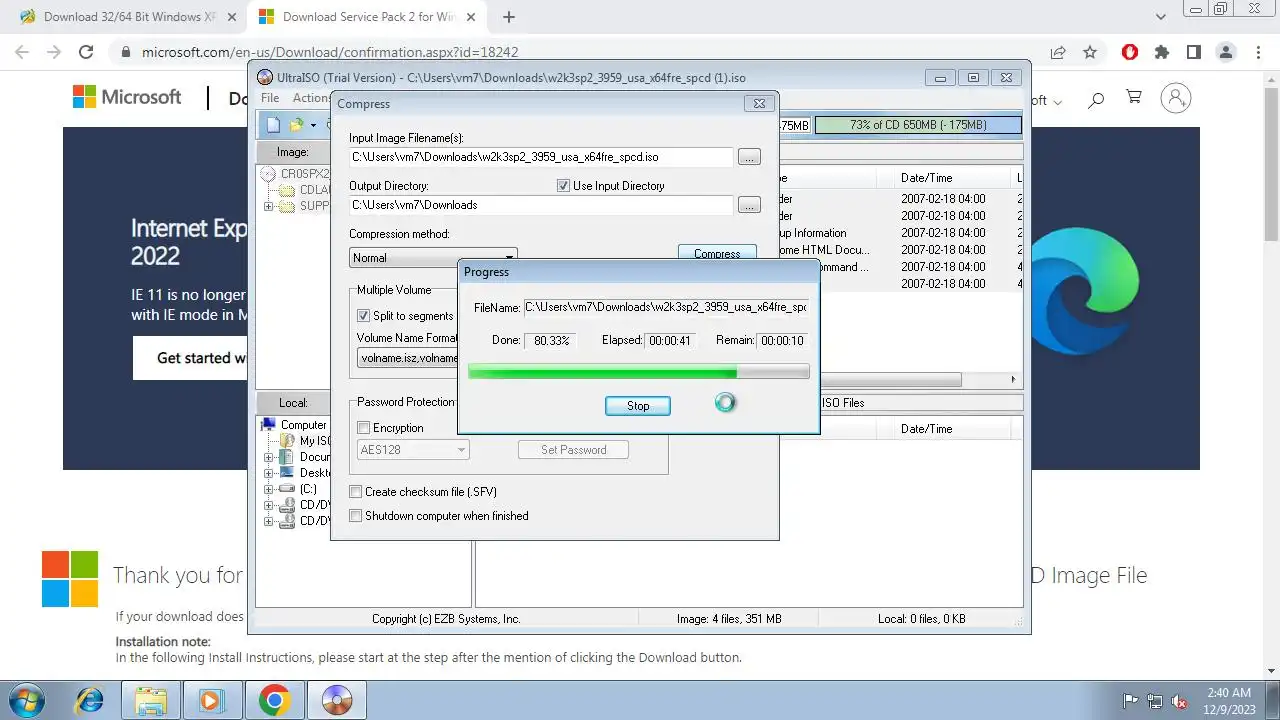Open the File menu in UltraISO
1280x720 pixels.
pyautogui.click(x=270, y=98)
